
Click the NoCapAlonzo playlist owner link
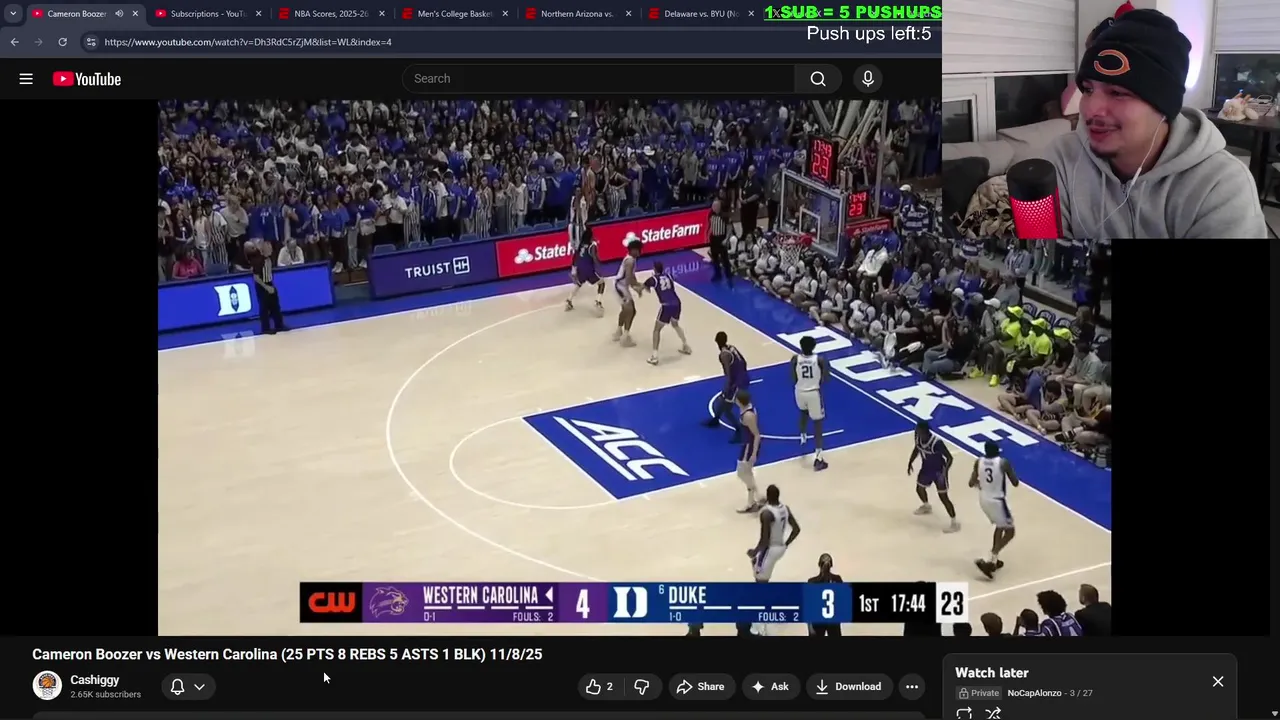(x=1034, y=693)
